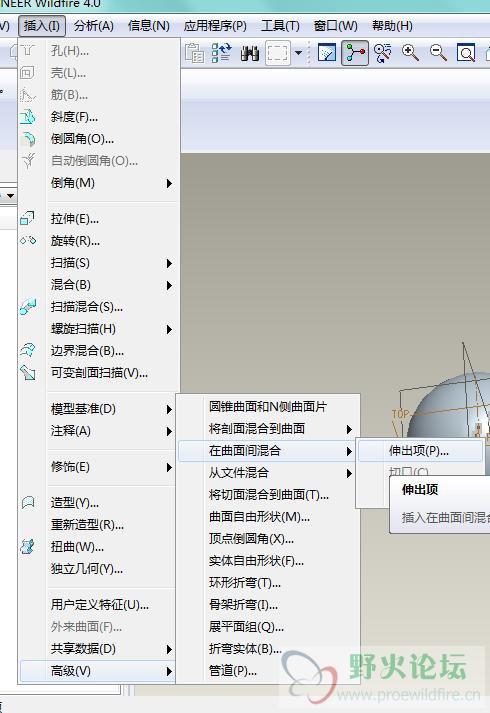The height and width of the screenshot is (713, 490).
Task: Expand 在曲面间混合 submenu
Action: pyautogui.click(x=268, y=451)
